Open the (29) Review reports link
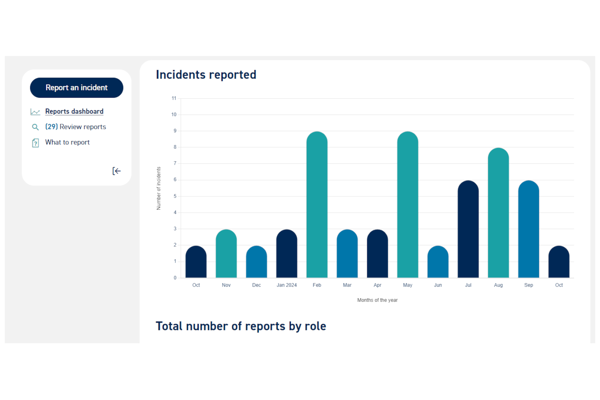This screenshot has width=600, height=400. [x=75, y=127]
